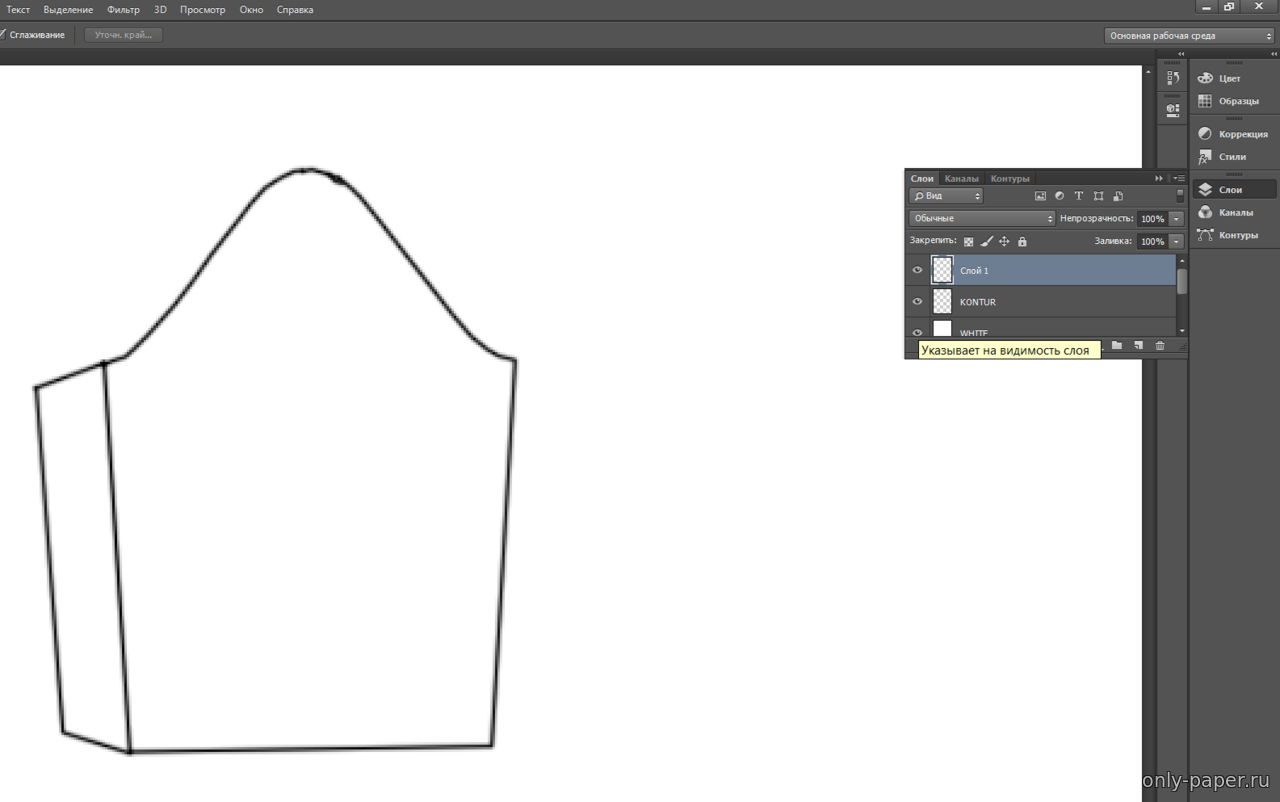Screen dimensions: 1280x802
Task: Open the History panel icon
Action: [x=1173, y=78]
